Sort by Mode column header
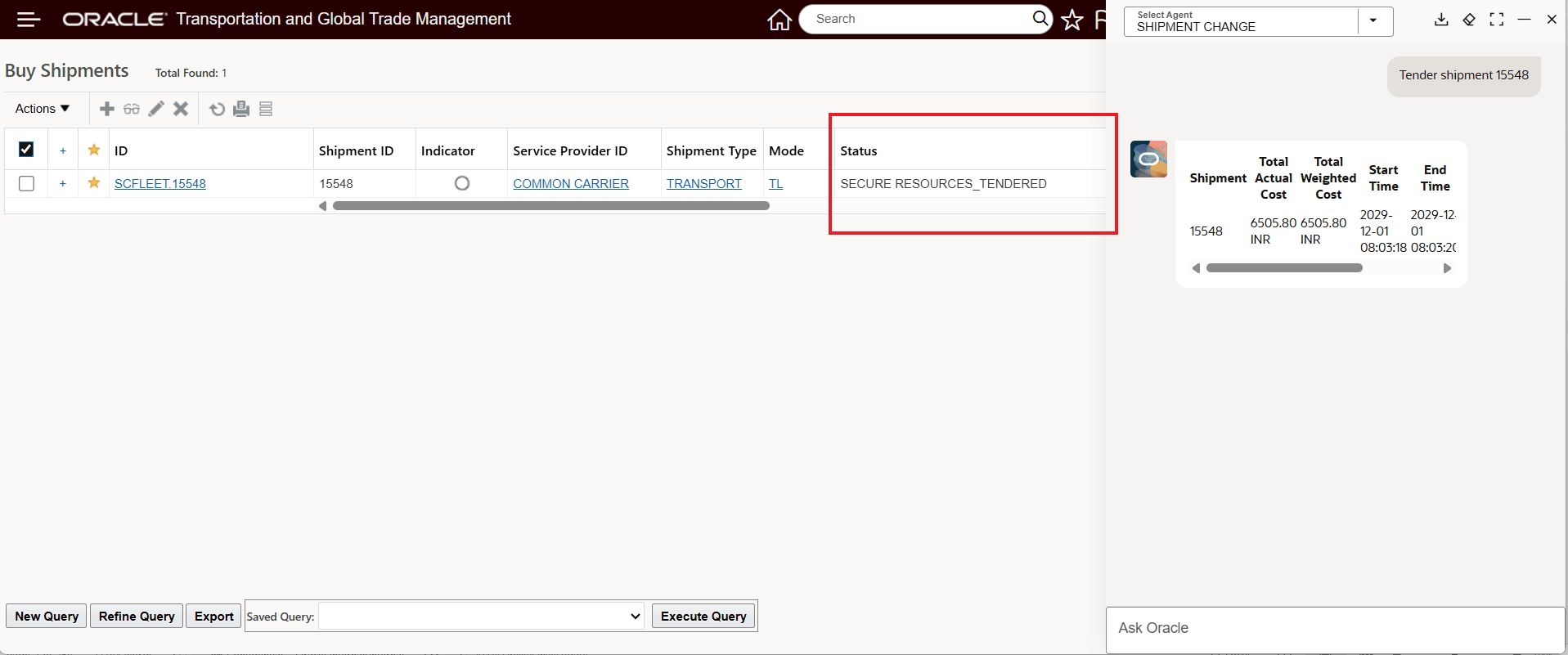This screenshot has height=655, width=1568. pos(786,150)
